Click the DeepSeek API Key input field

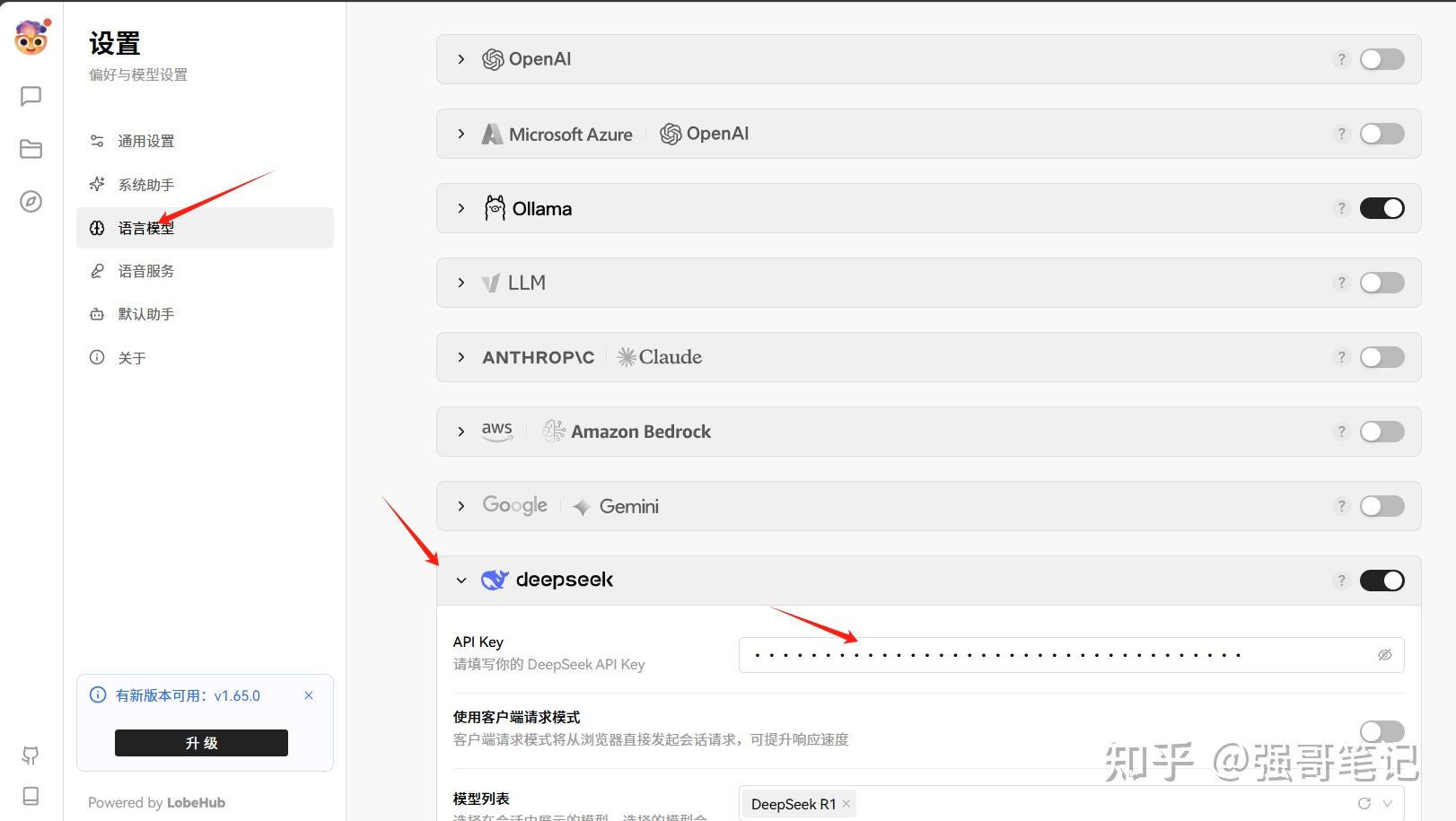click(1072, 655)
